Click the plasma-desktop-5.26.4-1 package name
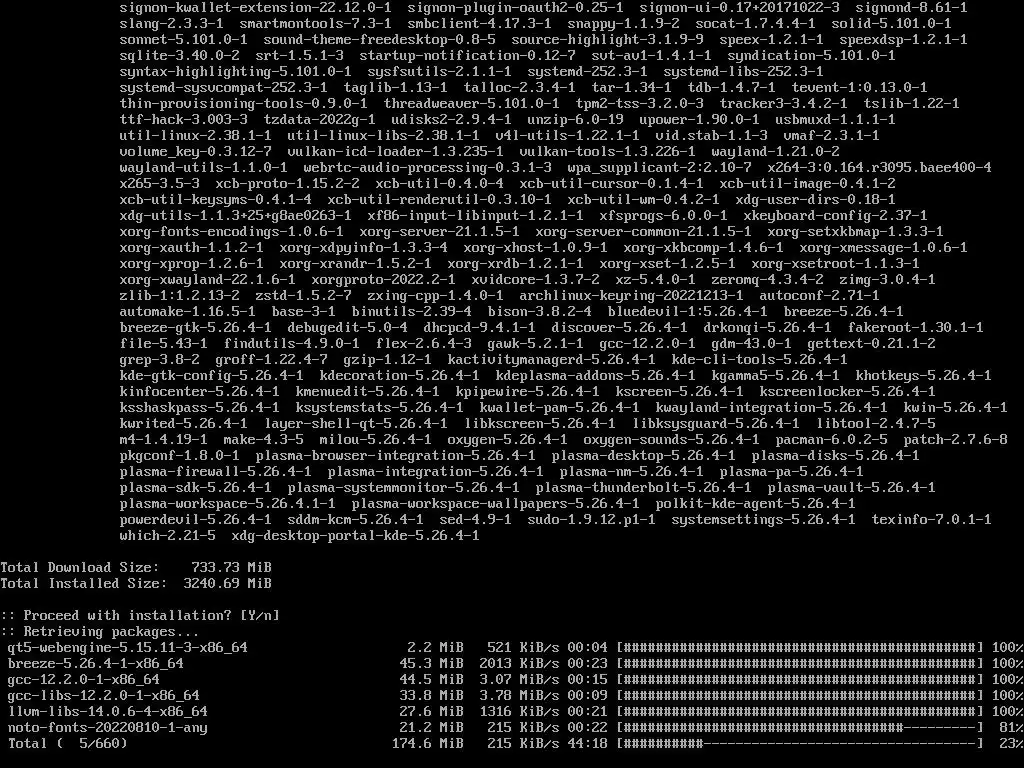This screenshot has height=768, width=1024. 643,456
